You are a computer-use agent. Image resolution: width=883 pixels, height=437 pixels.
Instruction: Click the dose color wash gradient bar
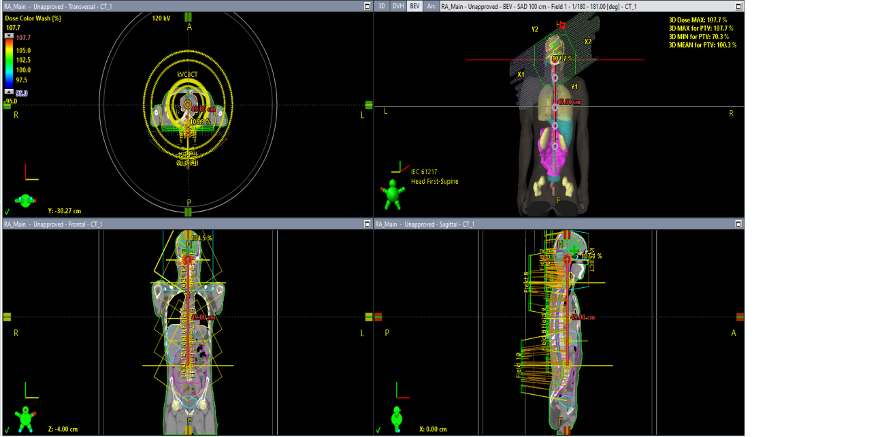10,62
